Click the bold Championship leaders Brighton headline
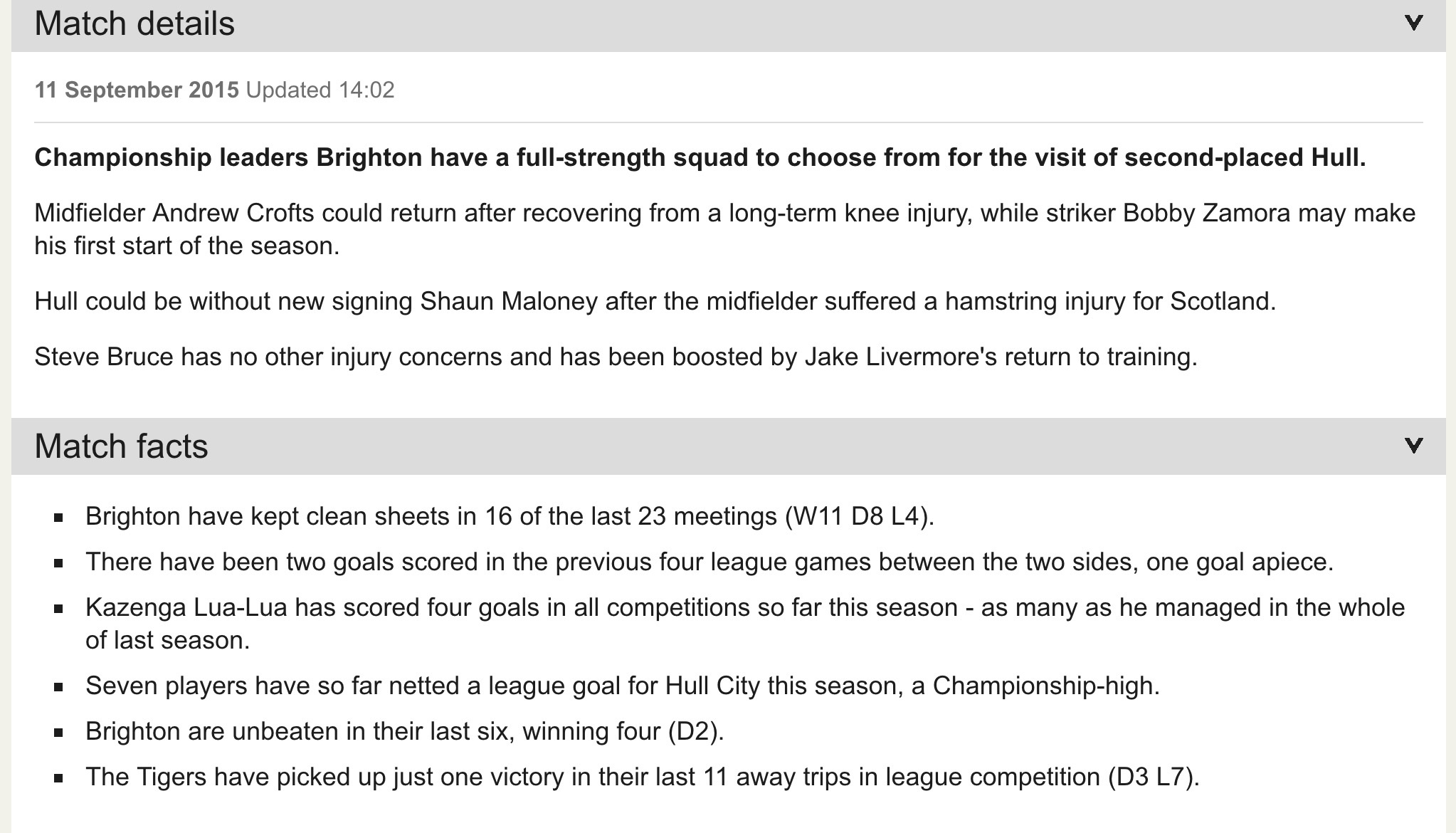The image size is (1456, 833). (x=700, y=157)
